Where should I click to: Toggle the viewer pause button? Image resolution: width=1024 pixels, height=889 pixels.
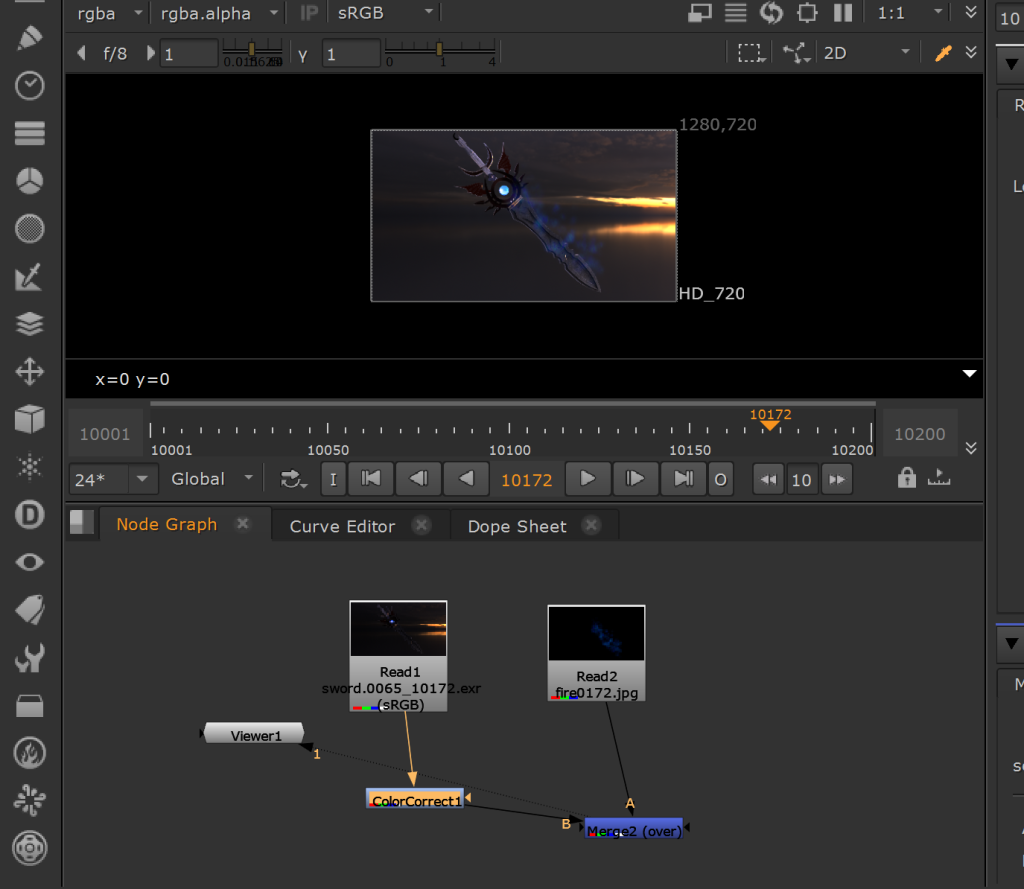pos(843,12)
